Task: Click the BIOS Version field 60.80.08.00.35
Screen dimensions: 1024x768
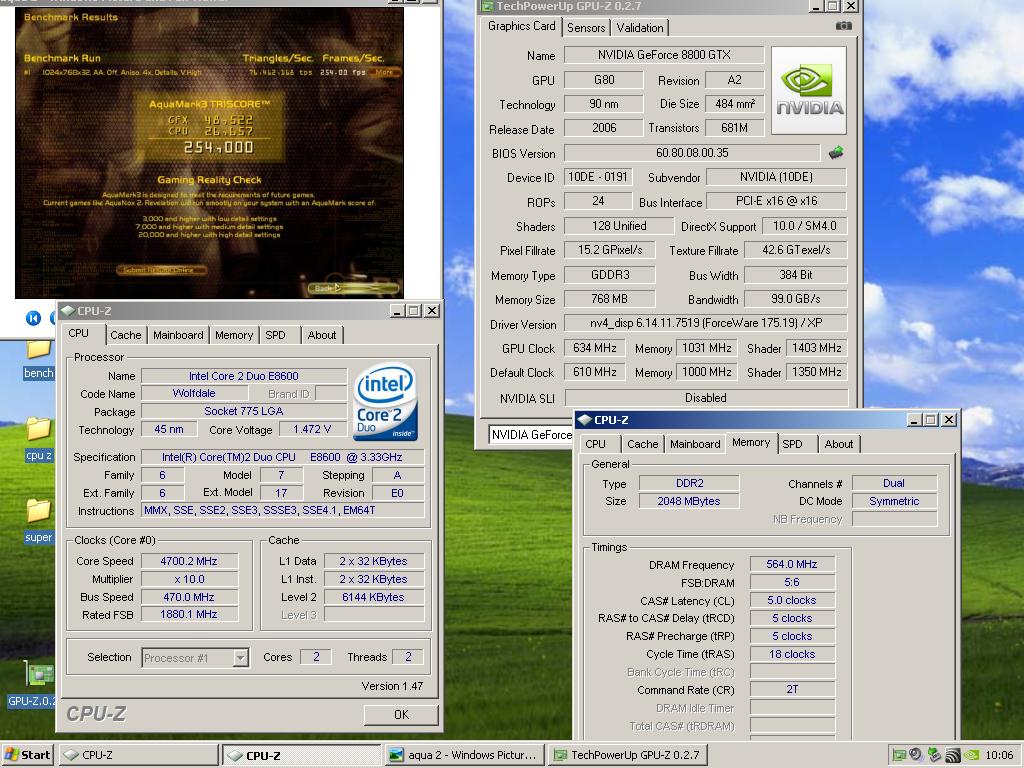Action: (692, 153)
